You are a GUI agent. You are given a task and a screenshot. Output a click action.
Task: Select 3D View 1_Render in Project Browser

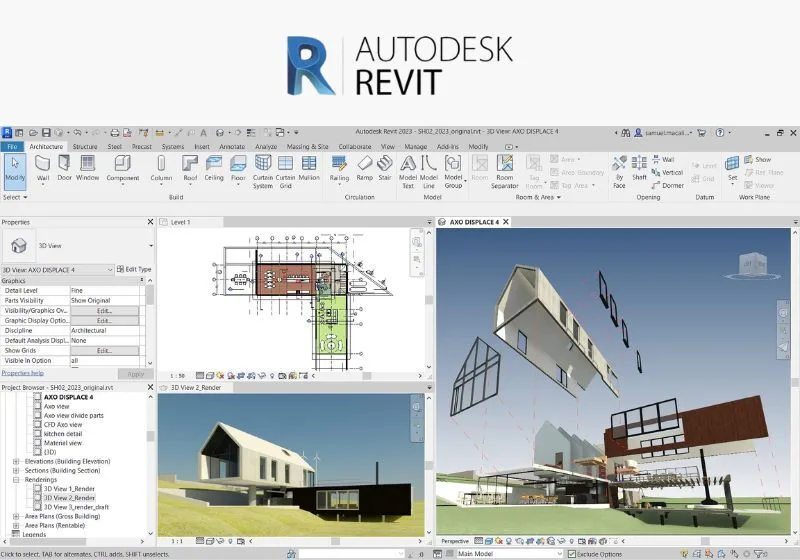[x=69, y=489]
